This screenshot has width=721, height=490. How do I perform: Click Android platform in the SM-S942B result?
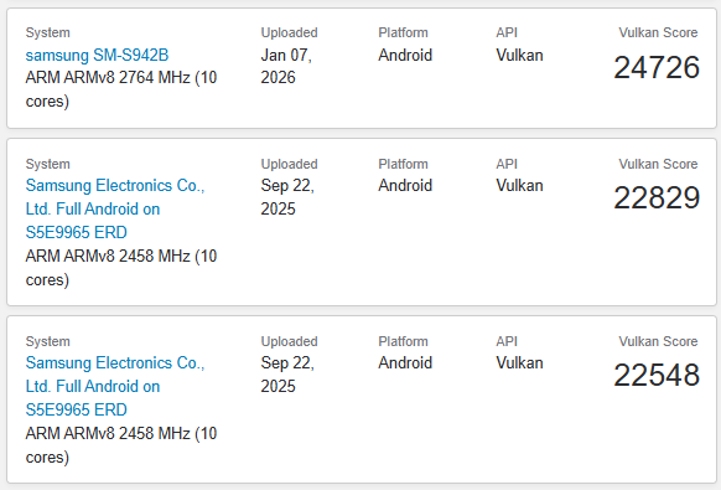405,55
